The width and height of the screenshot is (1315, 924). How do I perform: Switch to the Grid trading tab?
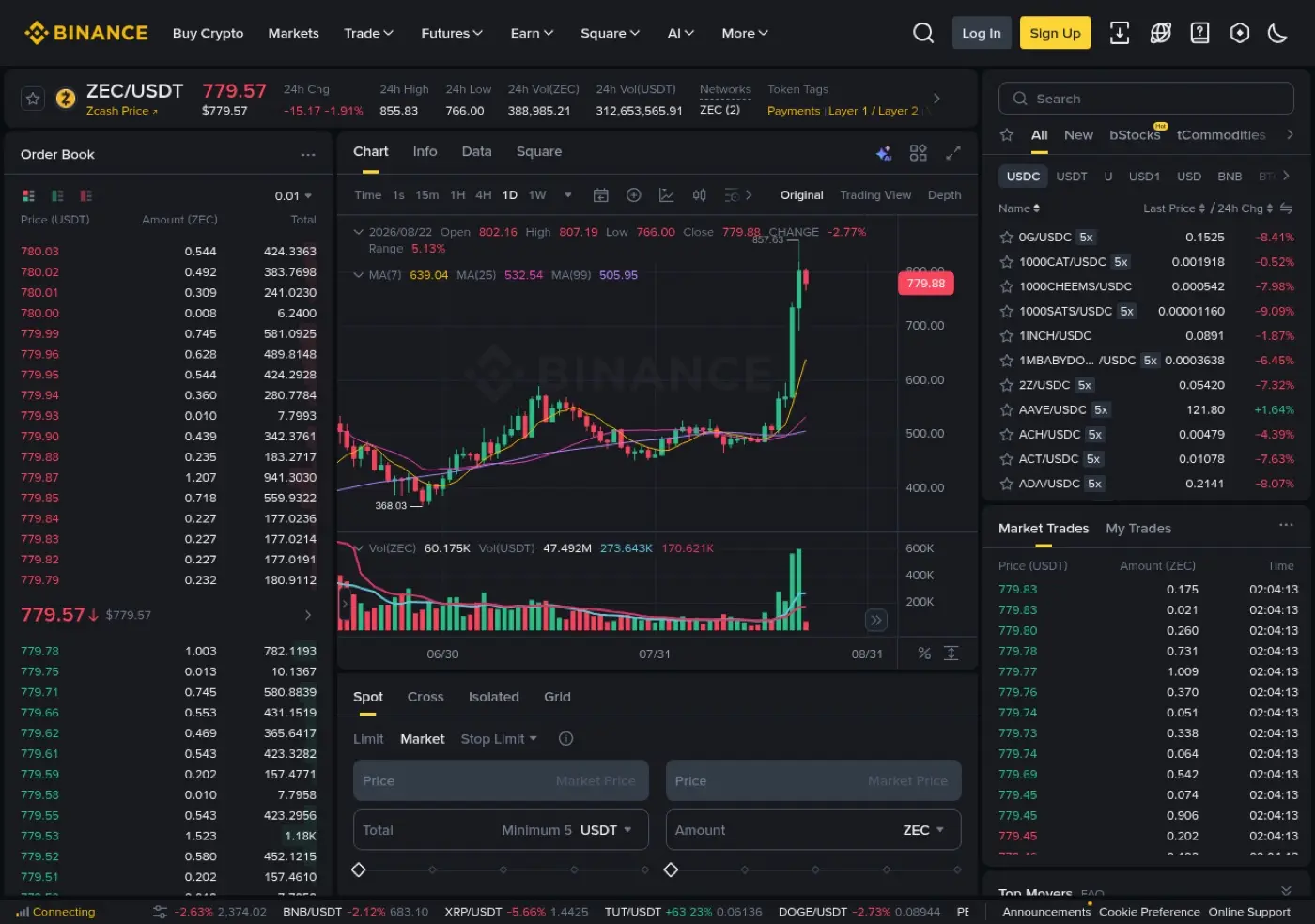(557, 697)
